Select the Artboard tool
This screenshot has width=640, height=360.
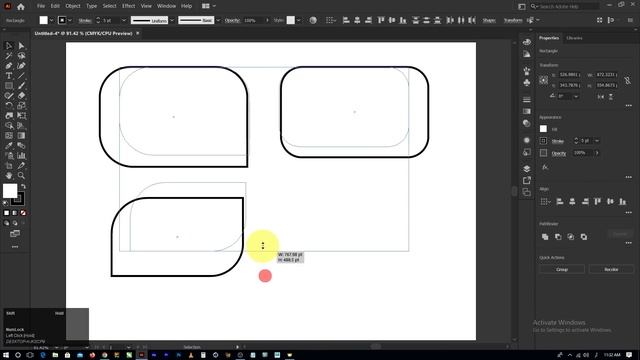click(x=9, y=166)
